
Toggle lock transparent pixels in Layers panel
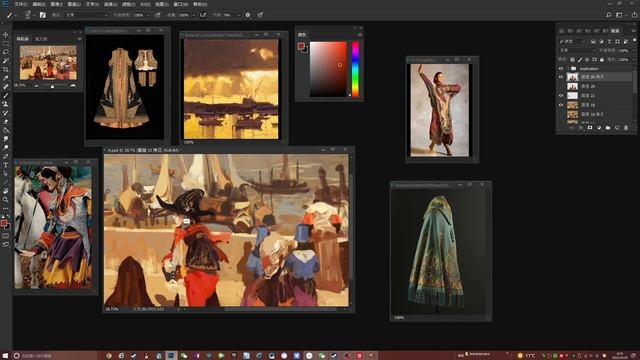[572, 60]
